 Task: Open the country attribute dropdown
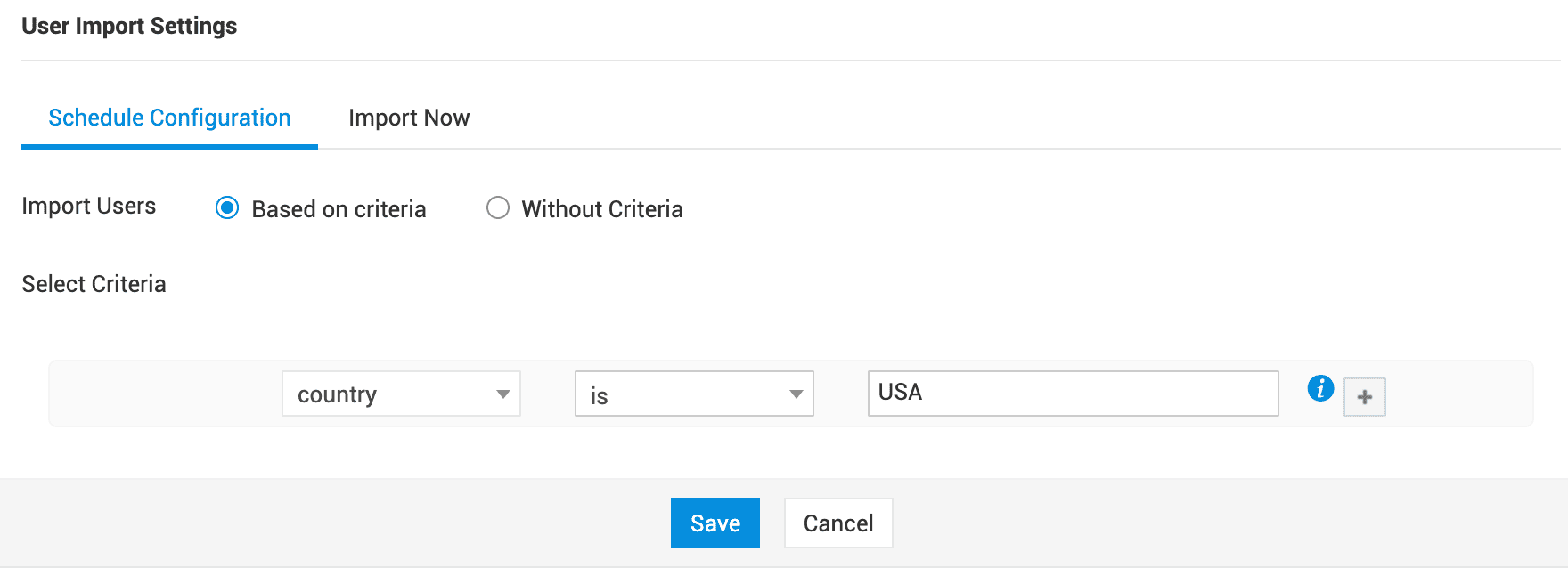[401, 394]
